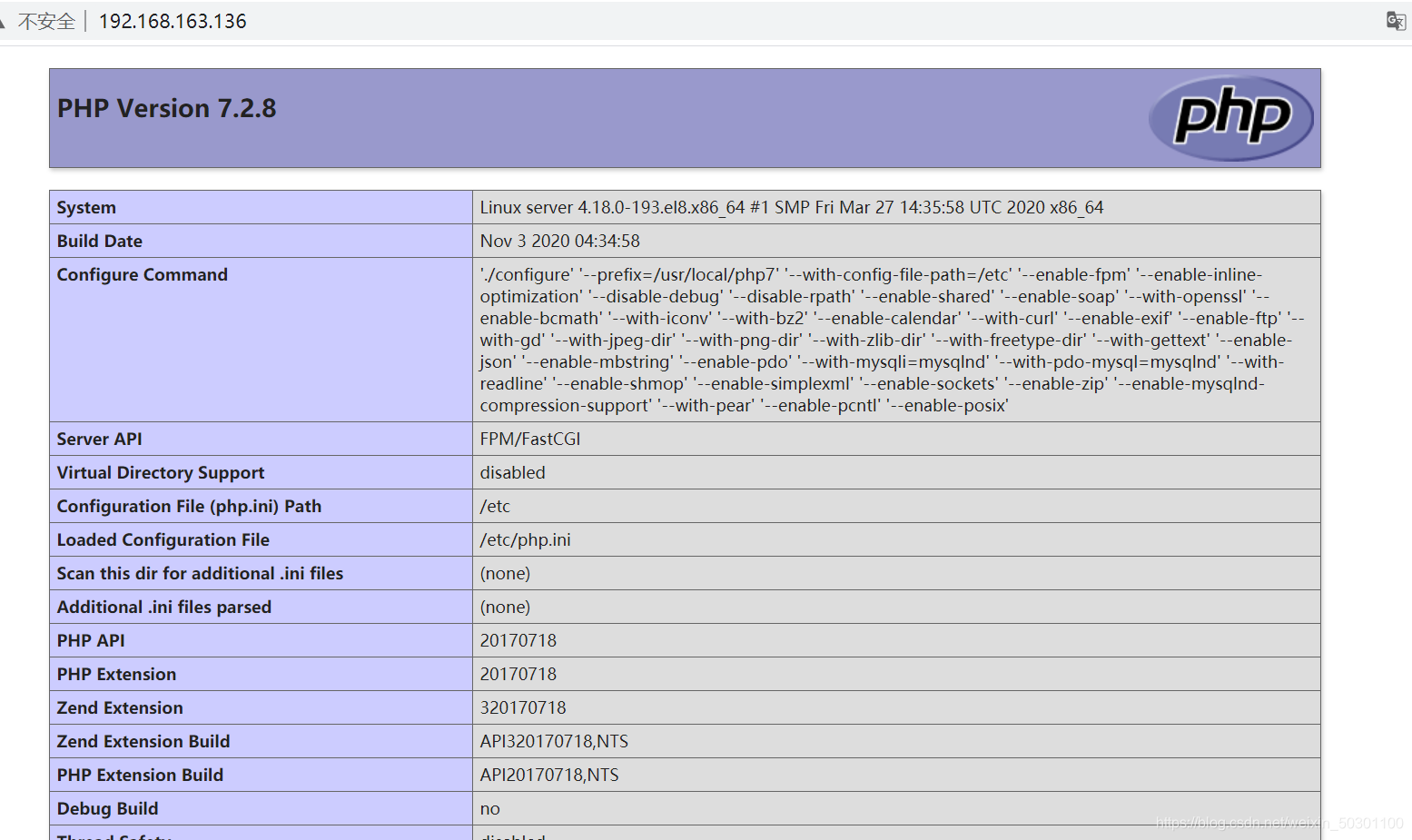Click the 20170718 value in PHP Extension row
This screenshot has height=840, width=1412.
pyautogui.click(x=518, y=674)
